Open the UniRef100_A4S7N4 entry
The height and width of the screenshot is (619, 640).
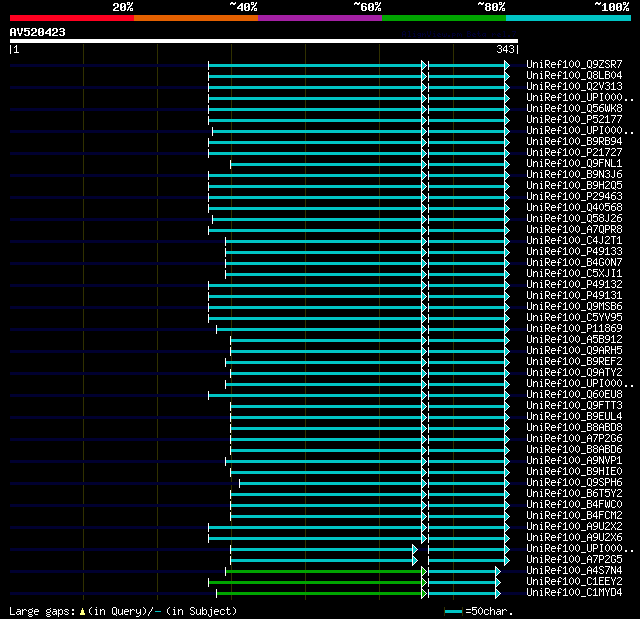[x=574, y=571]
